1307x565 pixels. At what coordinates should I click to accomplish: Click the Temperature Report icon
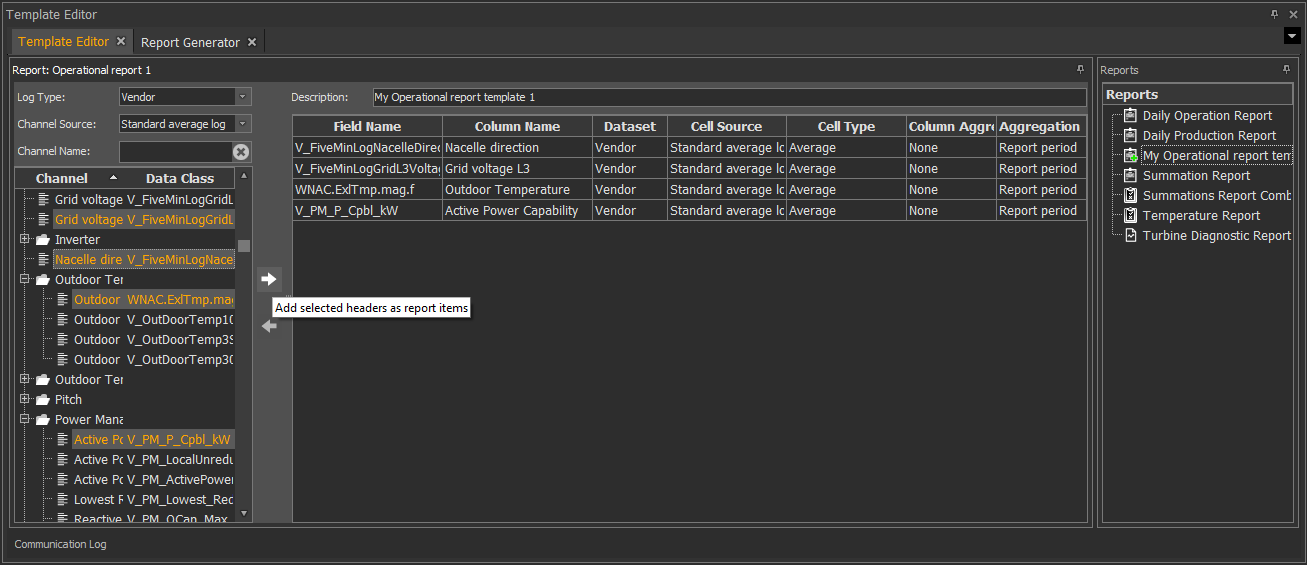click(1130, 216)
